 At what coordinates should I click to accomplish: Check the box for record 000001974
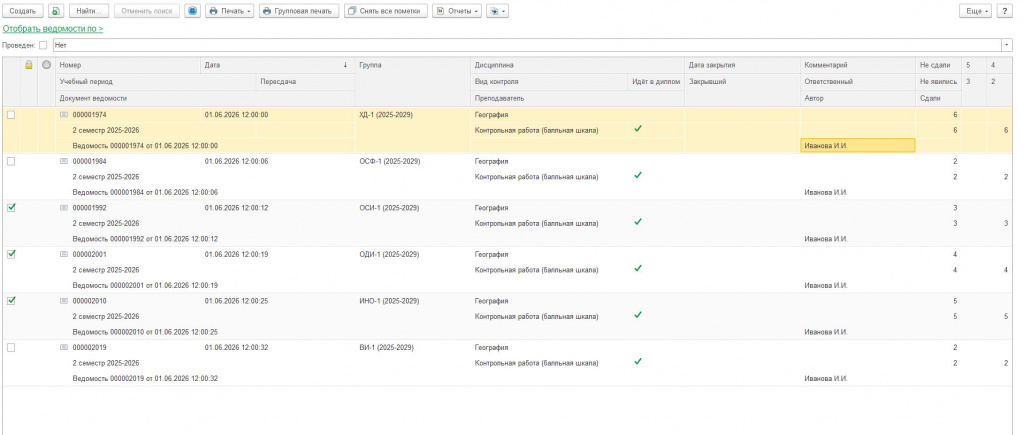pyautogui.click(x=11, y=115)
